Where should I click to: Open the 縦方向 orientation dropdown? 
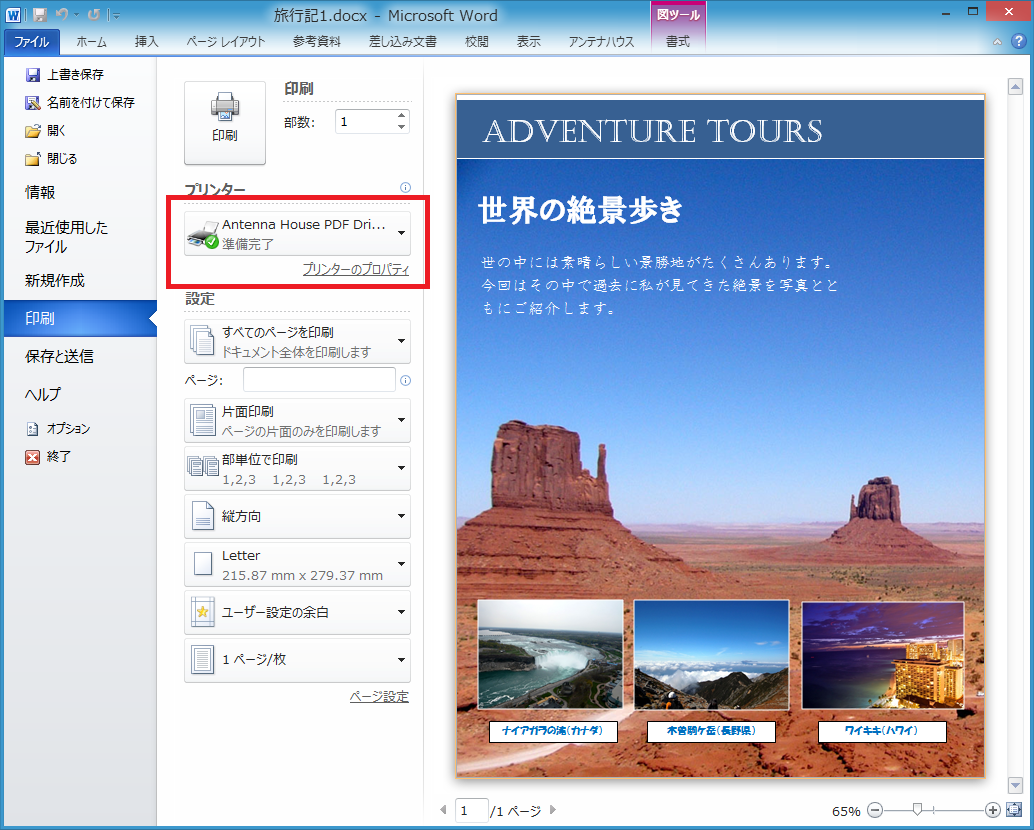[x=296, y=516]
